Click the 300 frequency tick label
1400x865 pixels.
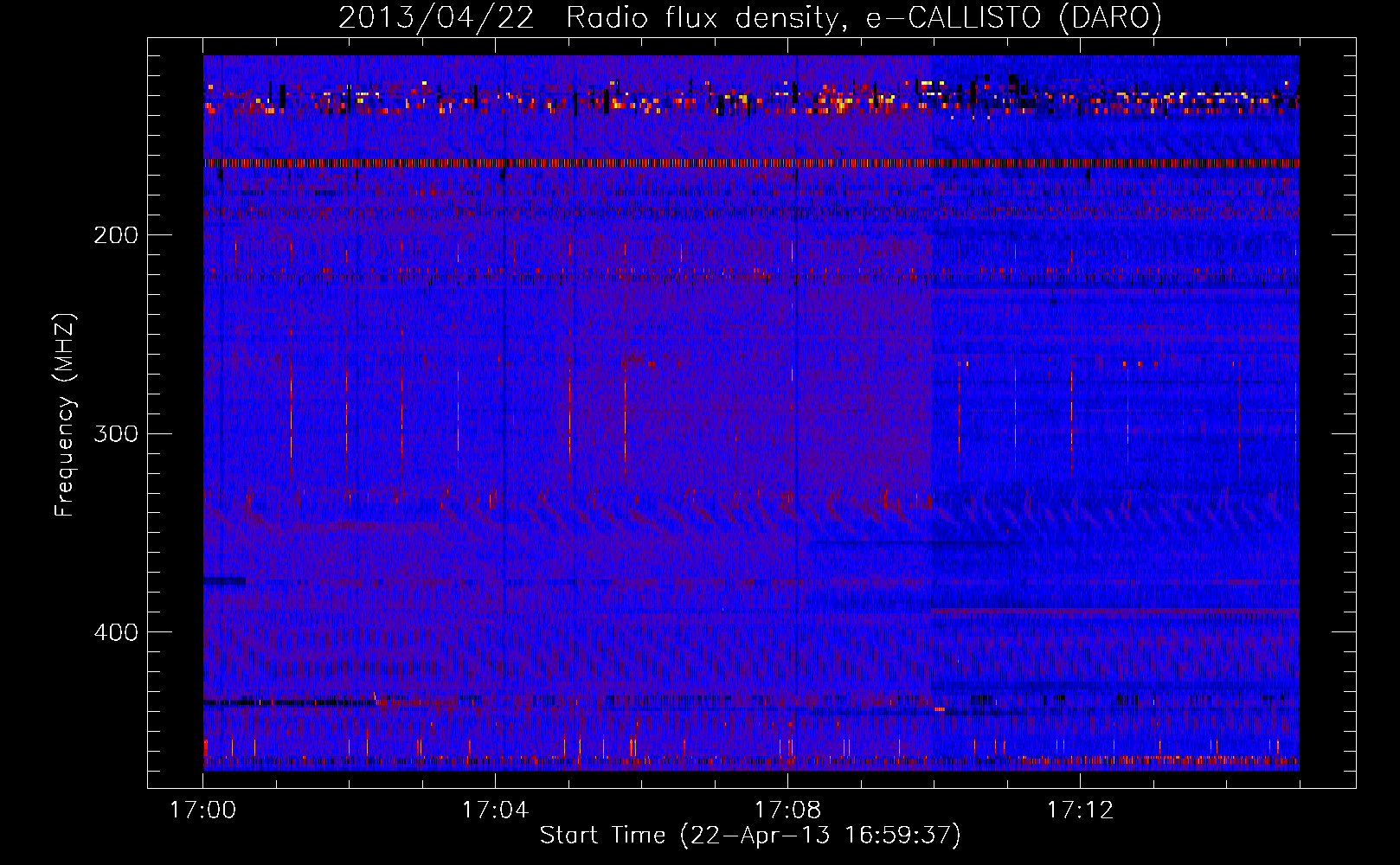point(116,433)
